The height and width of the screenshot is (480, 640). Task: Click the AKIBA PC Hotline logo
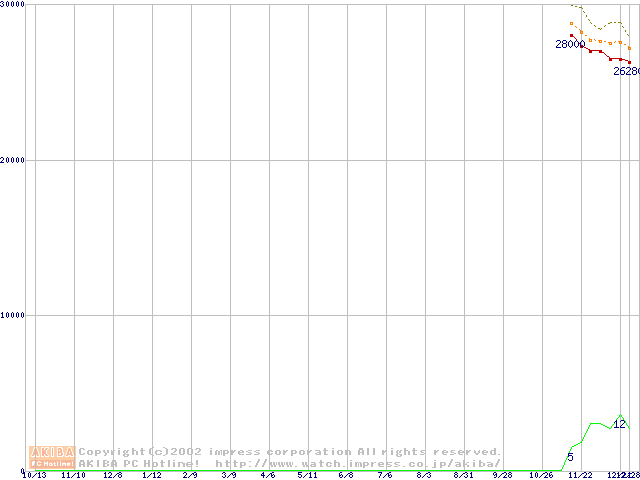[x=52, y=457]
